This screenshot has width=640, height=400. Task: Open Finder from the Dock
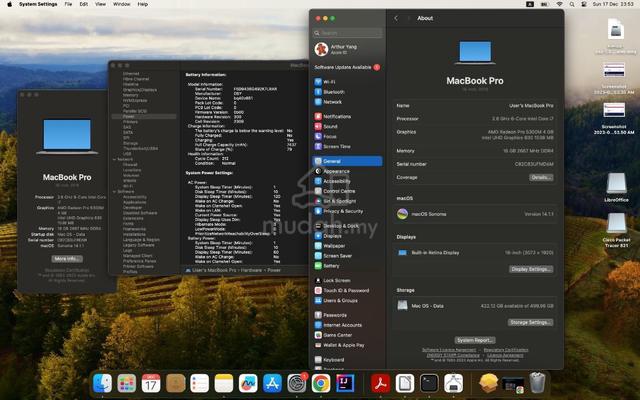pyautogui.click(x=102, y=383)
